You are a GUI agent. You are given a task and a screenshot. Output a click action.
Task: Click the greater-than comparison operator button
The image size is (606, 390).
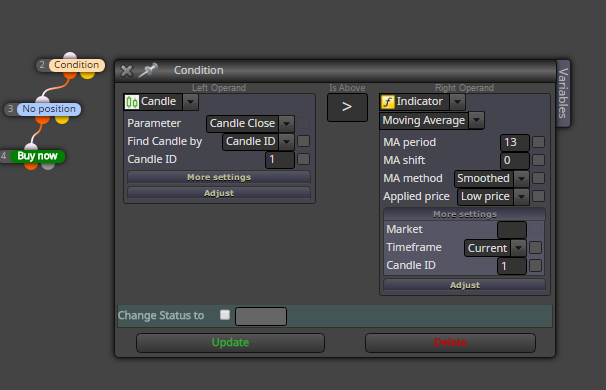point(347,107)
